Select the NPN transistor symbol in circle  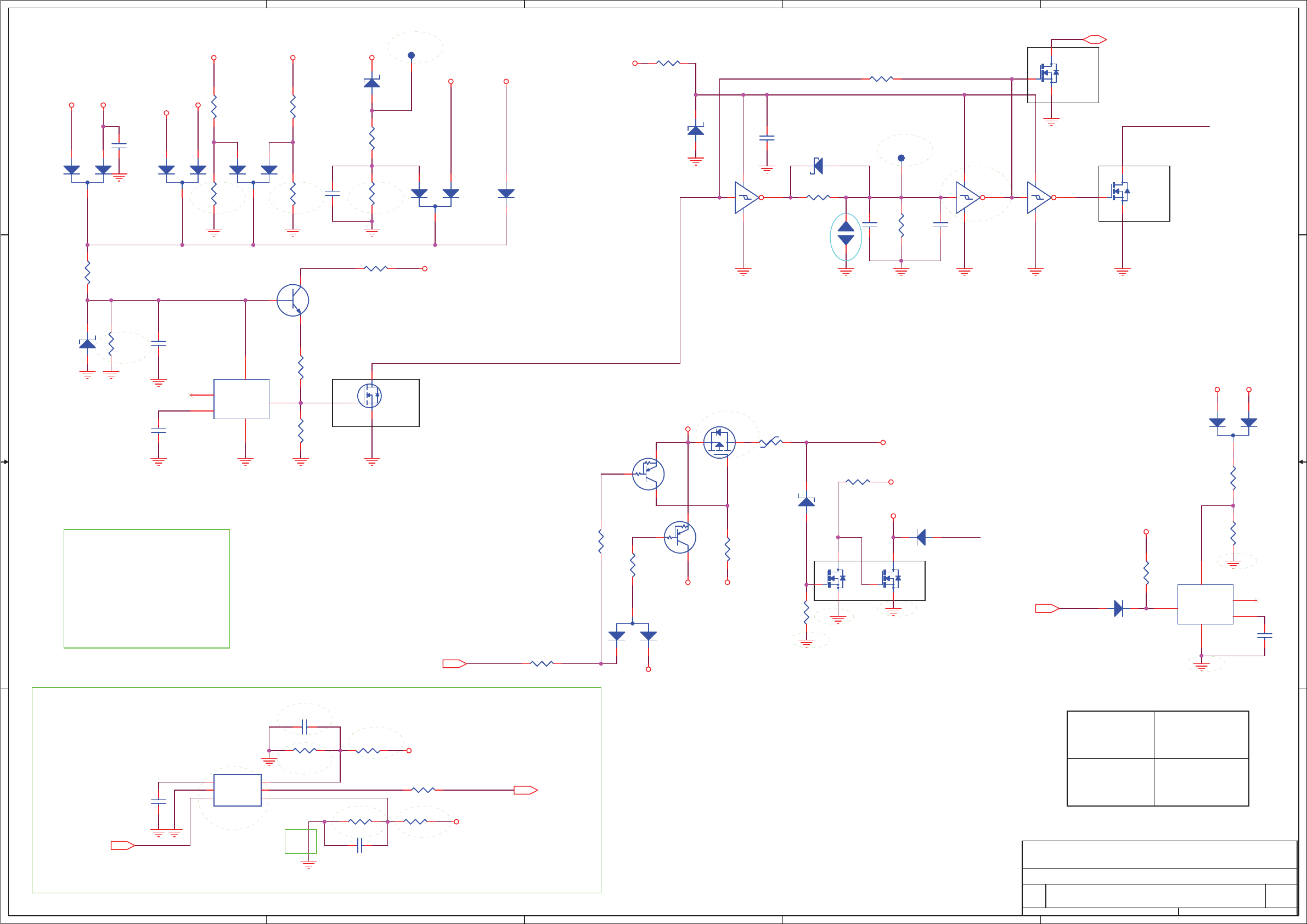[x=292, y=300]
